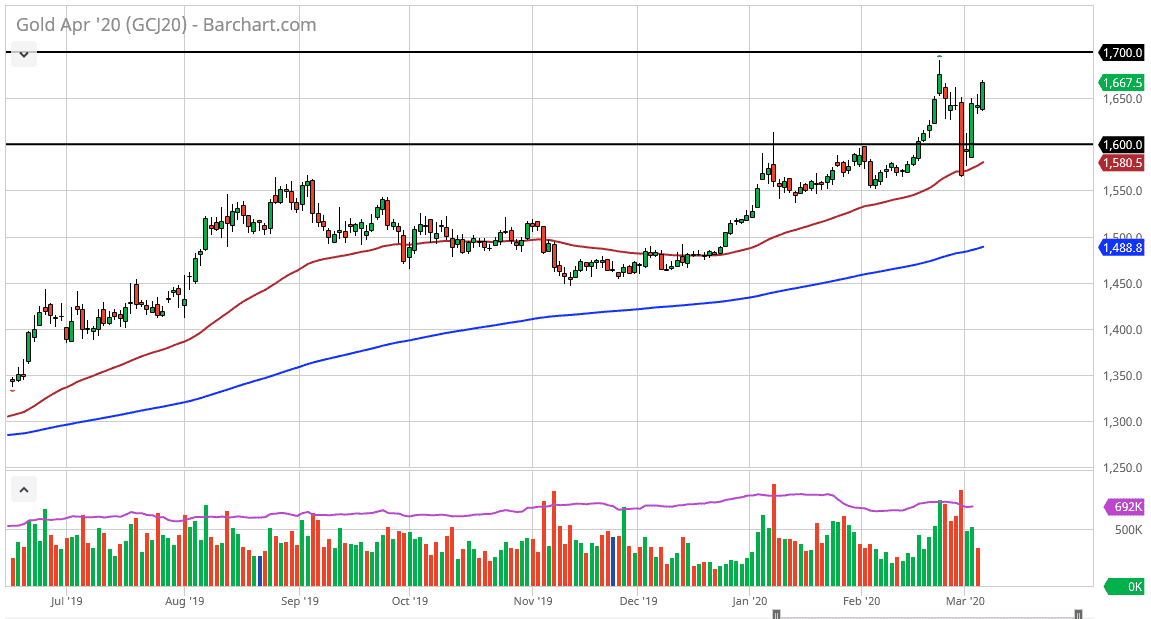Image resolution: width=1151 pixels, height=619 pixels.
Task: Click the Jan '20 date axis label
Action: (x=749, y=601)
